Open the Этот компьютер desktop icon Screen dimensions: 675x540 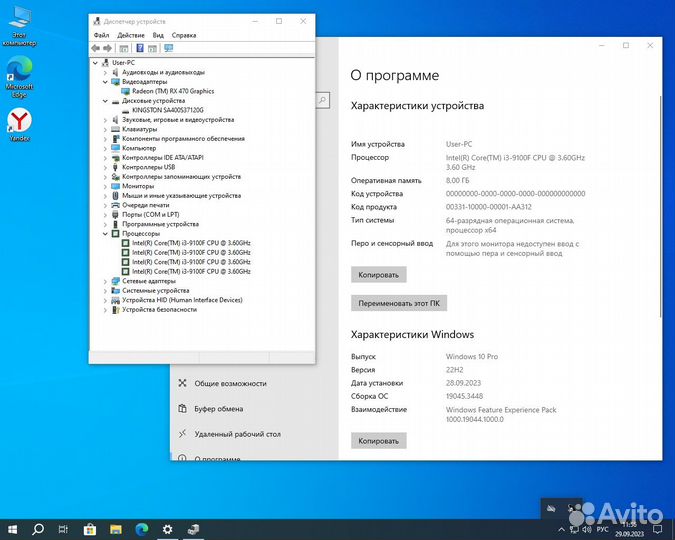[19, 26]
